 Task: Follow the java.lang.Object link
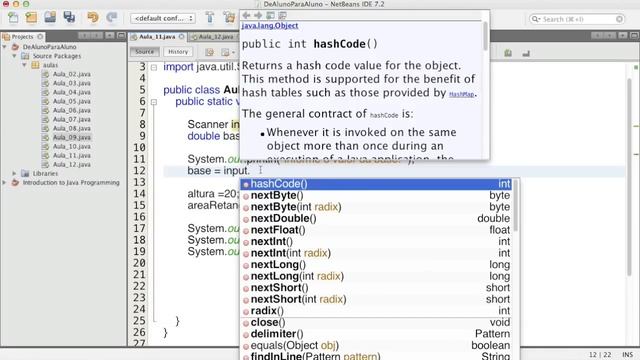point(270,26)
